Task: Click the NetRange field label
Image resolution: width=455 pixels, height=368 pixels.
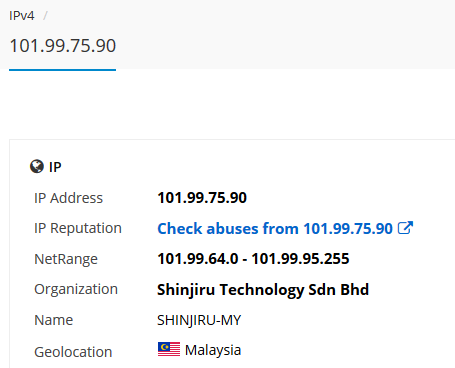Action: pyautogui.click(x=66, y=259)
